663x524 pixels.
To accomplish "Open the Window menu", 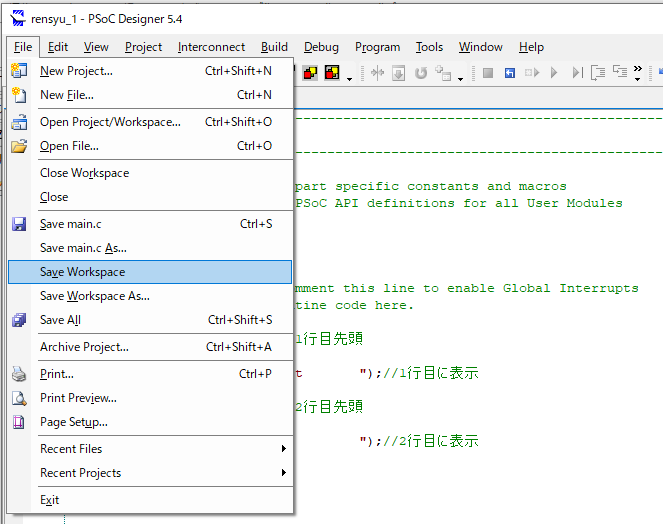I will (481, 47).
